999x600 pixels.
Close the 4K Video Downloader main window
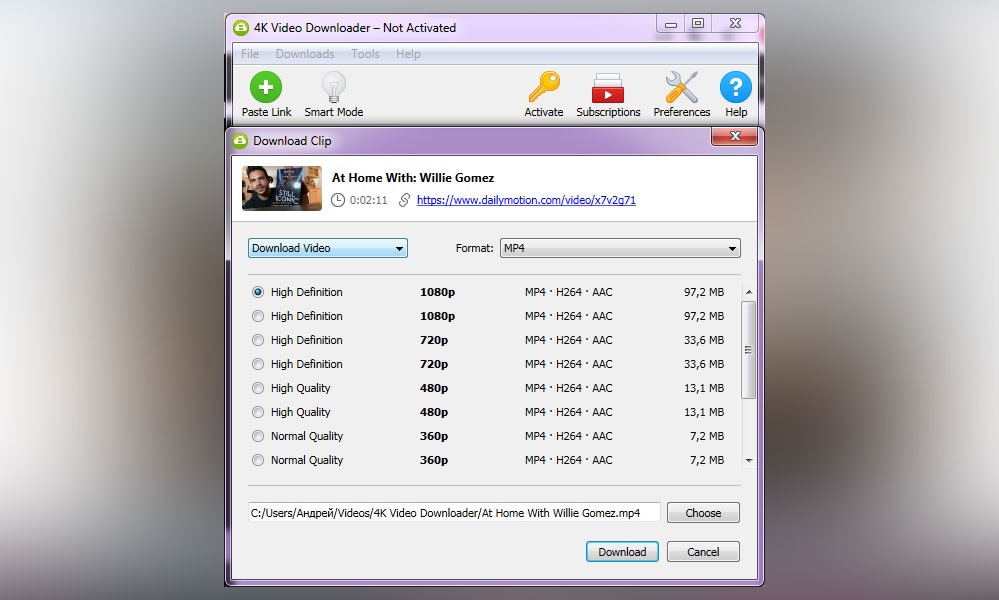tap(735, 24)
